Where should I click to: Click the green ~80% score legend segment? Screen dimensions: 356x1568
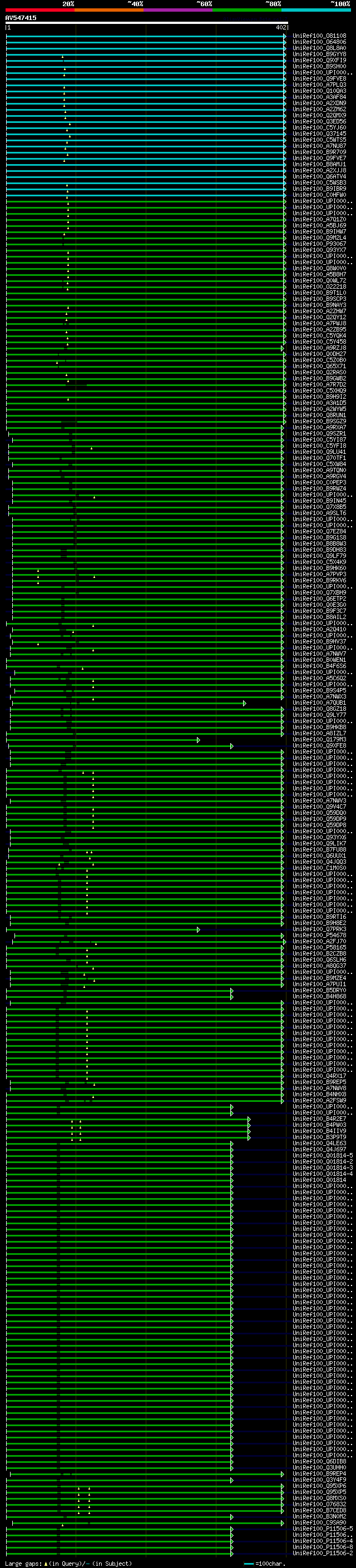pos(247,10)
